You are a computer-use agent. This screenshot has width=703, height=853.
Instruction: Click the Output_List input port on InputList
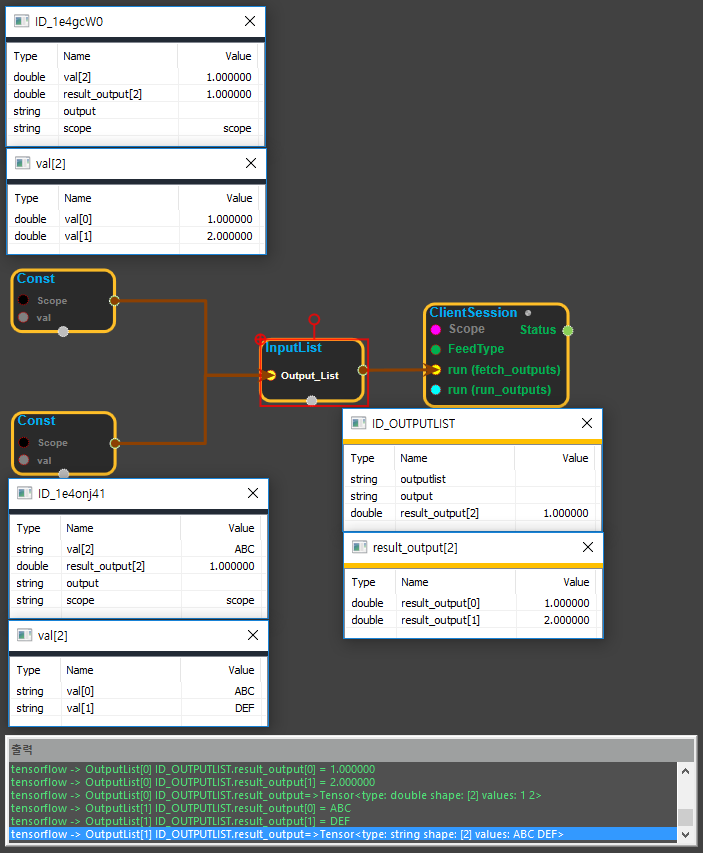270,375
